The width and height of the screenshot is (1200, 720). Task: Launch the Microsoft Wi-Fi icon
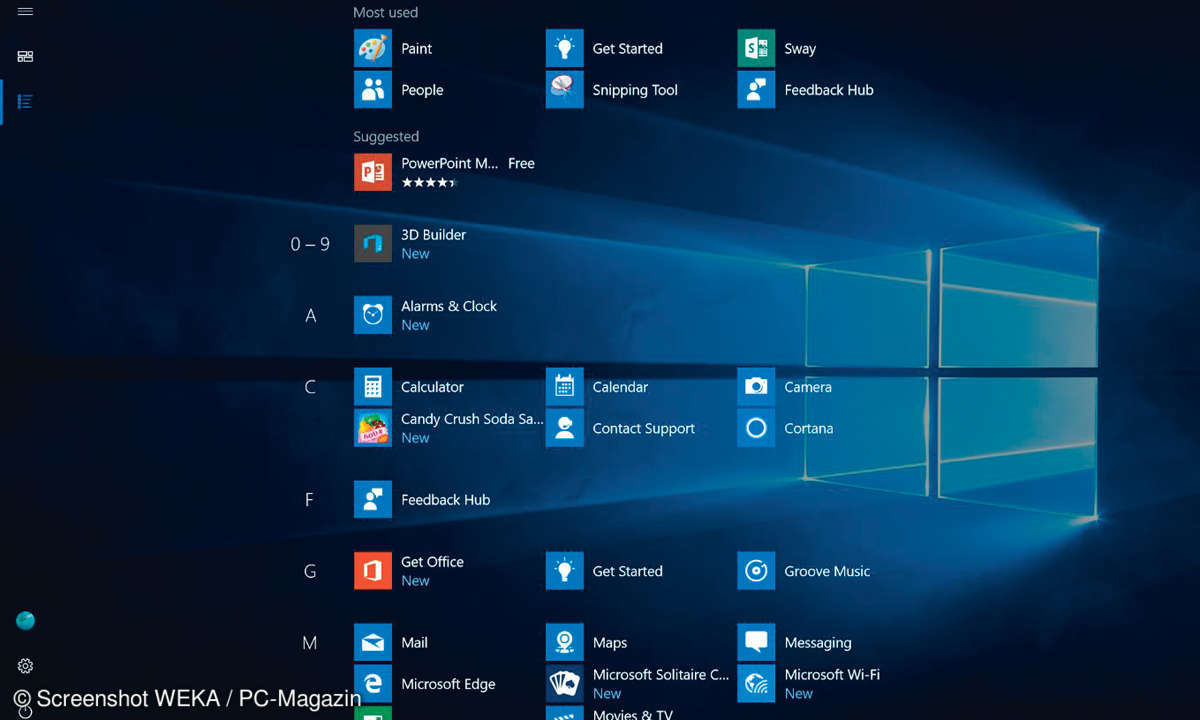point(757,684)
